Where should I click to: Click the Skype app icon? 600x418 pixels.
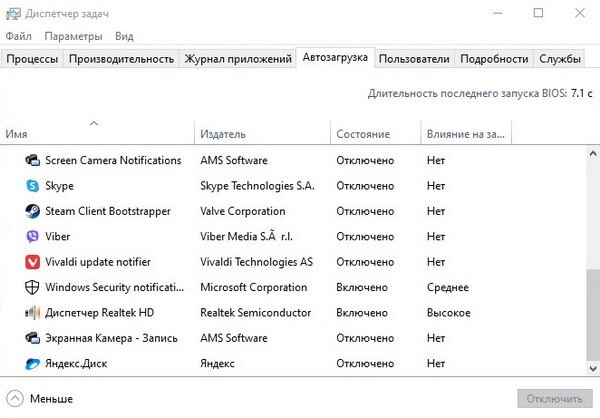pyautogui.click(x=33, y=186)
